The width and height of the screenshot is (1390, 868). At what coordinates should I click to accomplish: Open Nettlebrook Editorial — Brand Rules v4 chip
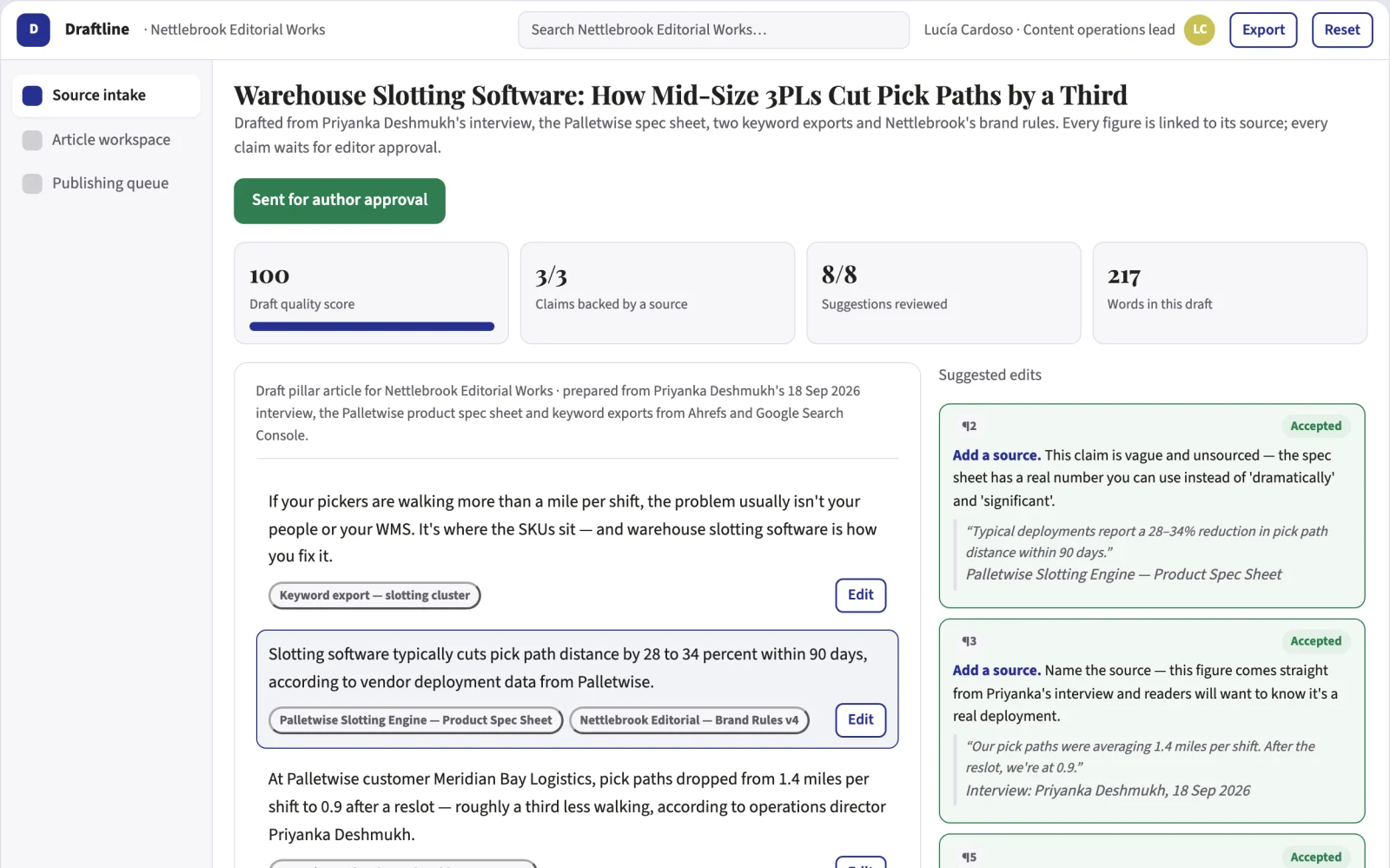point(689,720)
